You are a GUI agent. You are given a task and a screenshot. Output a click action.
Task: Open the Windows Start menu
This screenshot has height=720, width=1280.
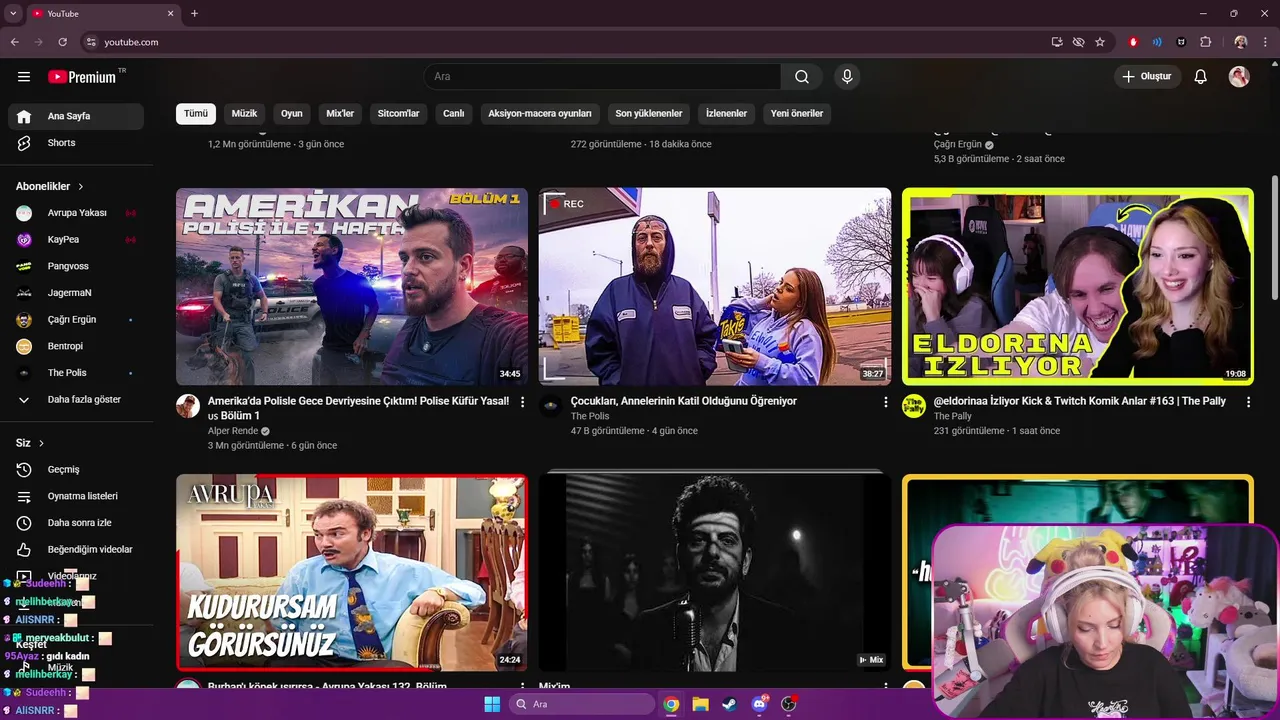click(492, 704)
